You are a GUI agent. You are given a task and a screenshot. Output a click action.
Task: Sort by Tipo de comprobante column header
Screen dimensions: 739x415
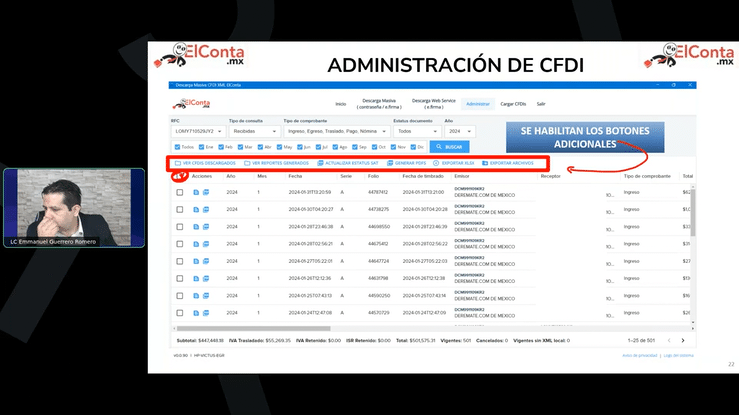tap(647, 176)
